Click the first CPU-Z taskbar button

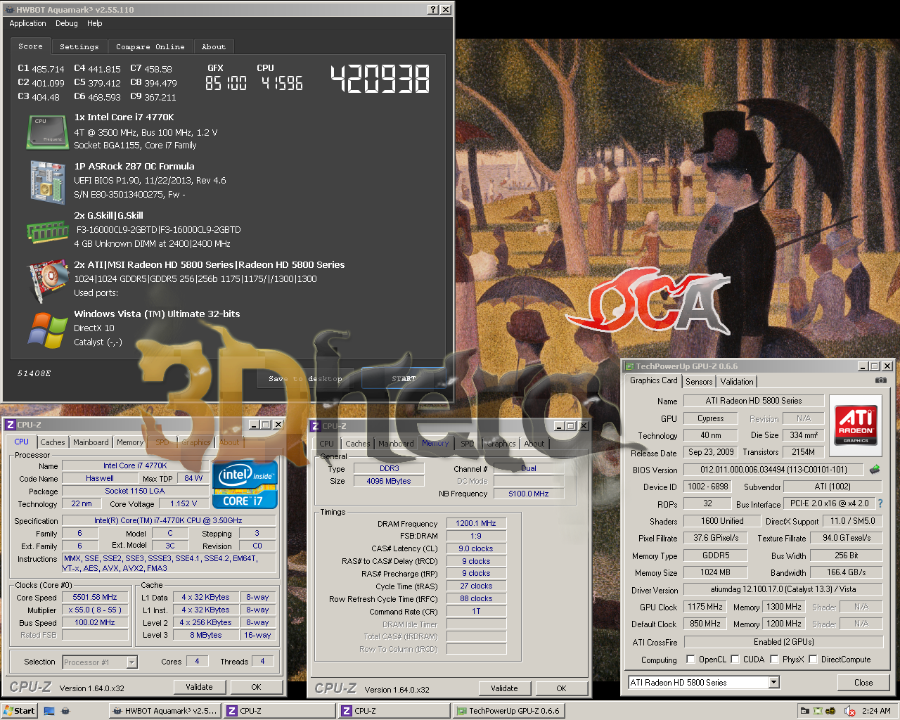coord(279,711)
